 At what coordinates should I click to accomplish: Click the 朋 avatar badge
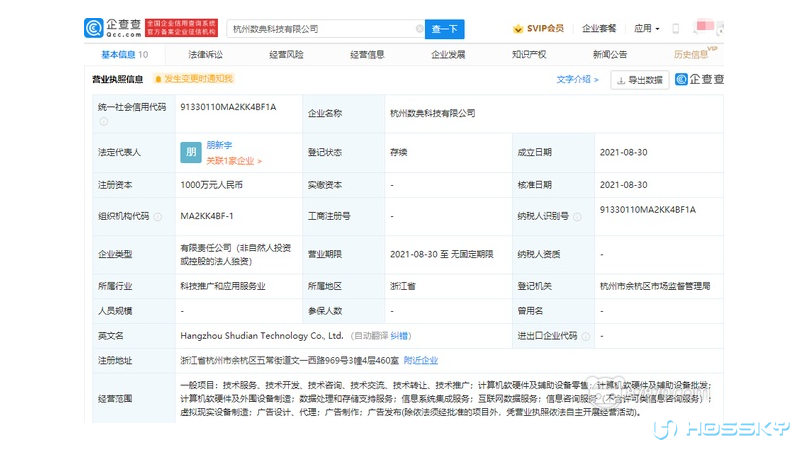coord(191,152)
